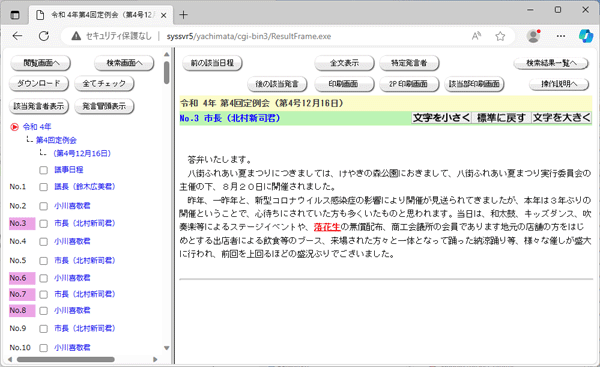View the security warning icon

tap(76, 36)
